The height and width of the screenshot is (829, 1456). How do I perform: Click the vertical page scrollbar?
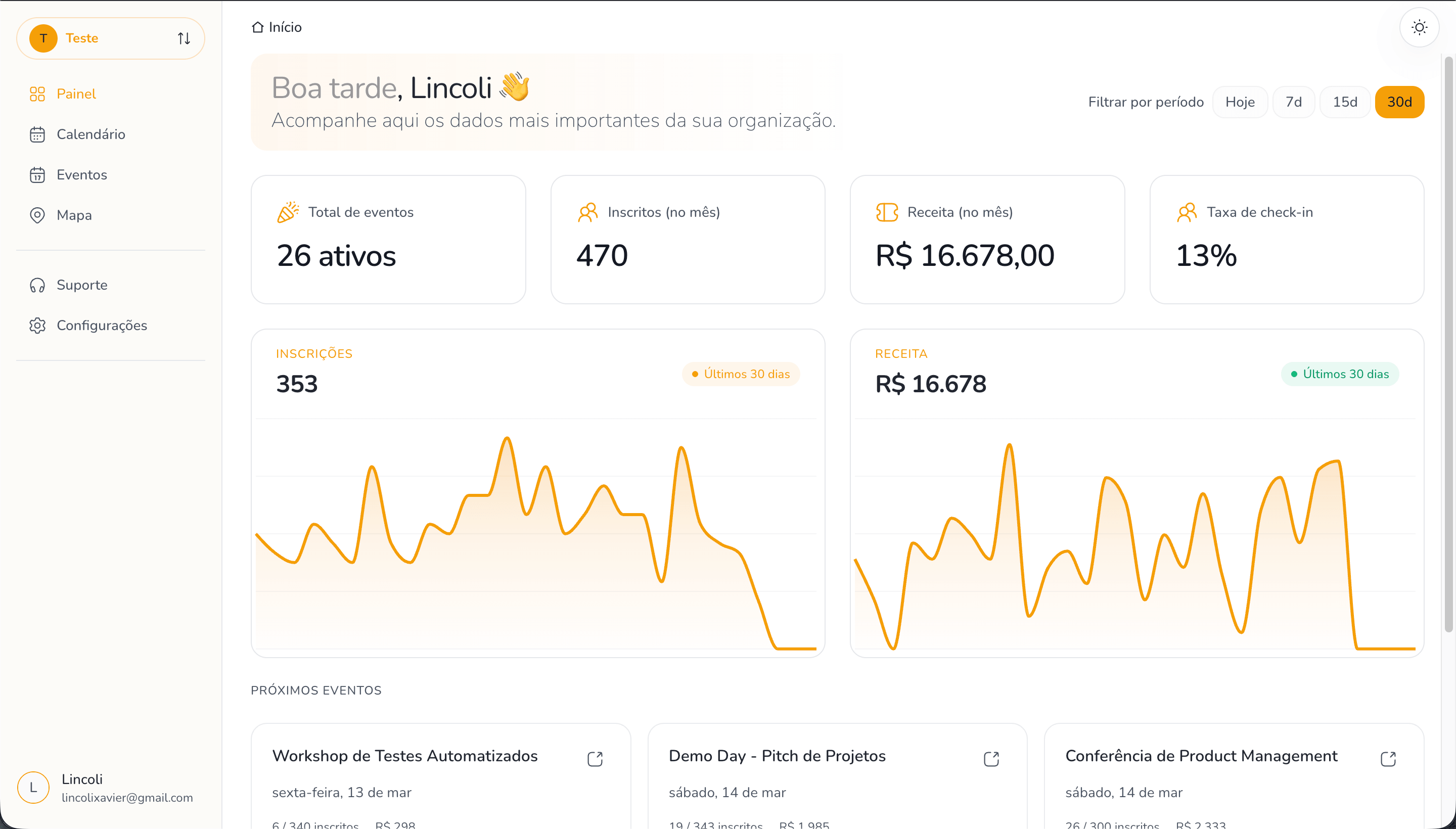(x=1448, y=342)
